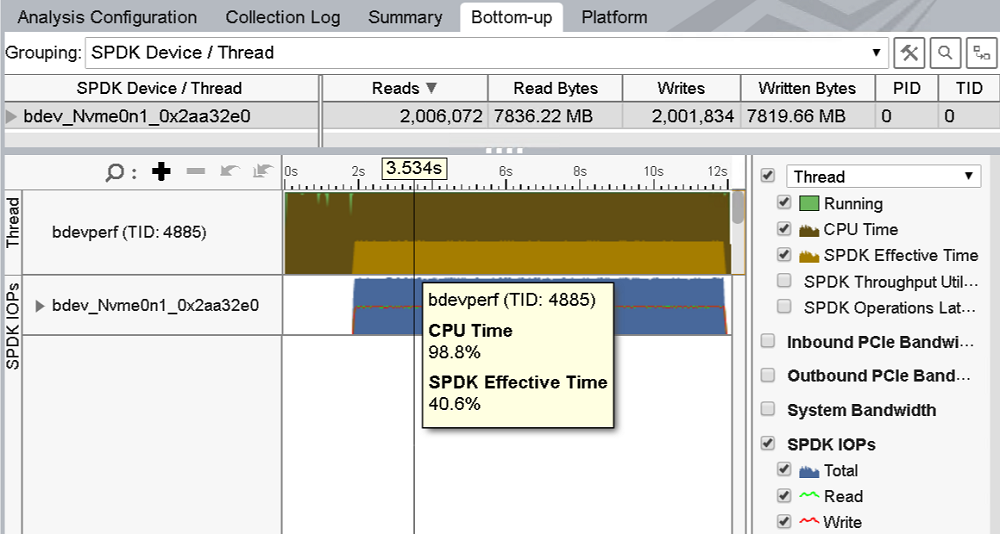Open the Platform tab

tap(614, 17)
